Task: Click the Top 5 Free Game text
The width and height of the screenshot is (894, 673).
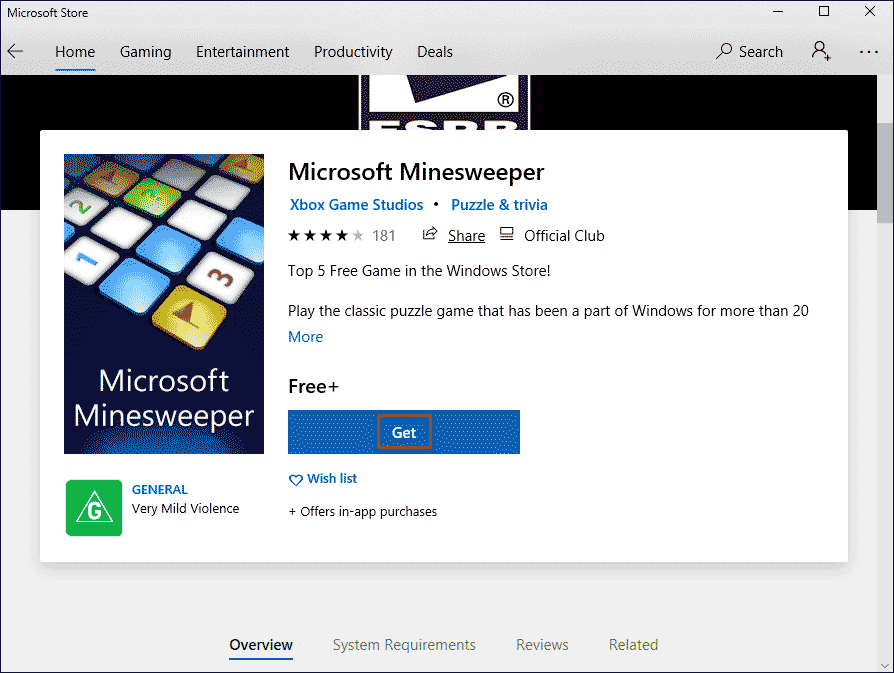Action: pos(419,271)
